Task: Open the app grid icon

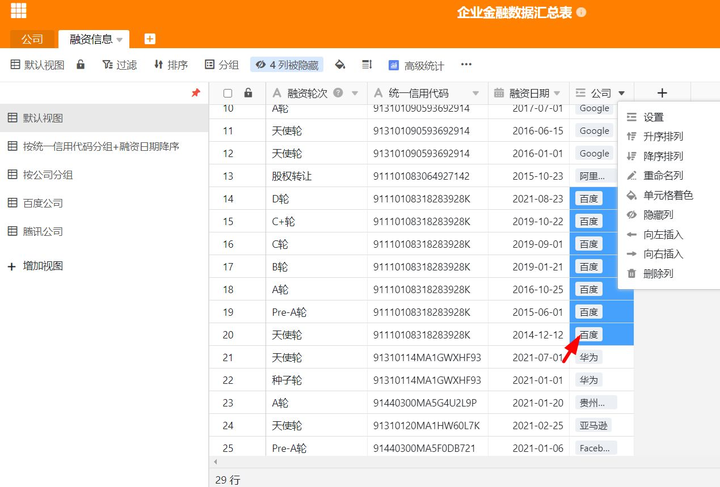Action: click(18, 10)
